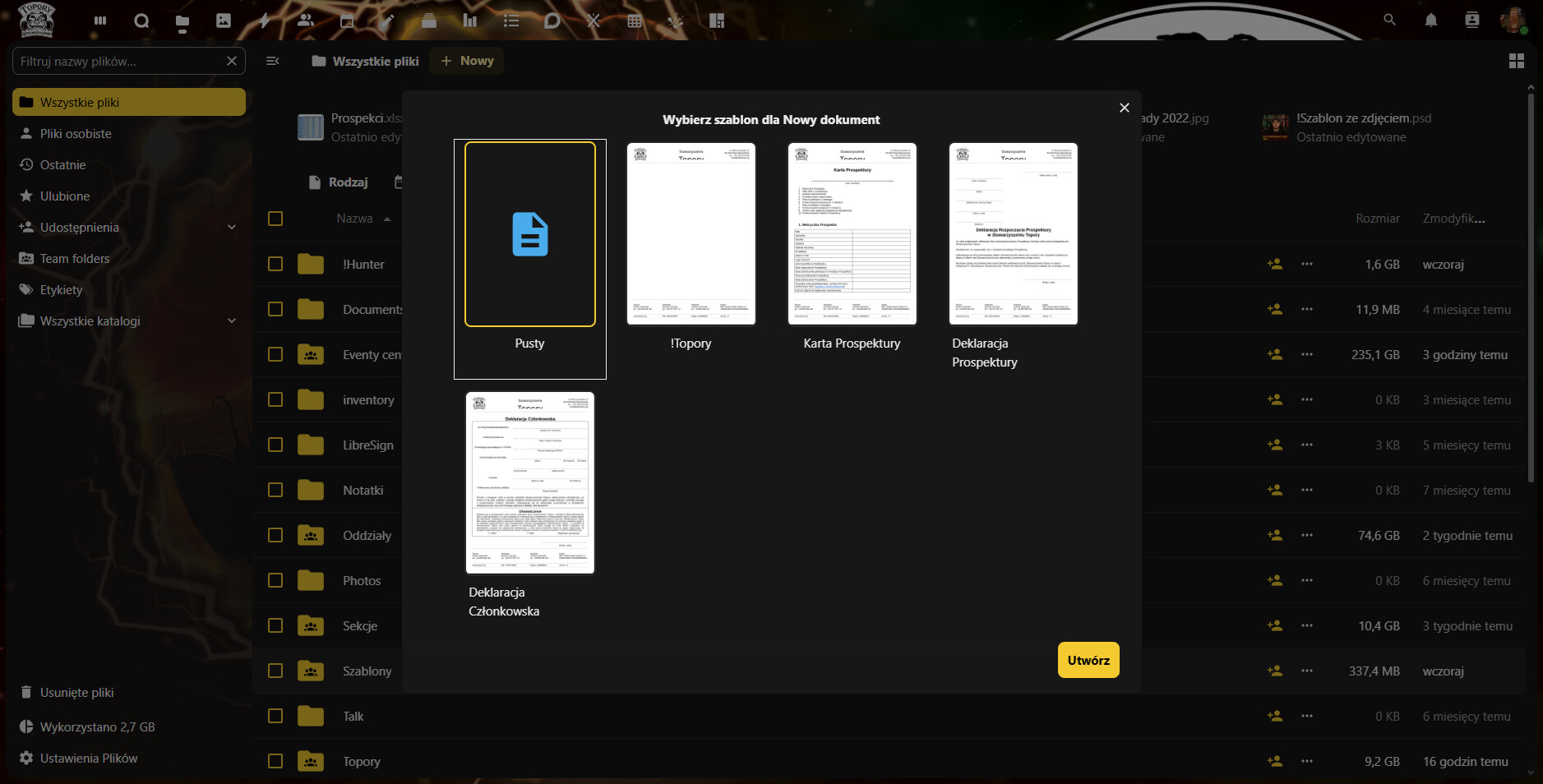Check the Photos folder checkbox
Viewport: 1543px width, 784px height.
[x=275, y=581]
